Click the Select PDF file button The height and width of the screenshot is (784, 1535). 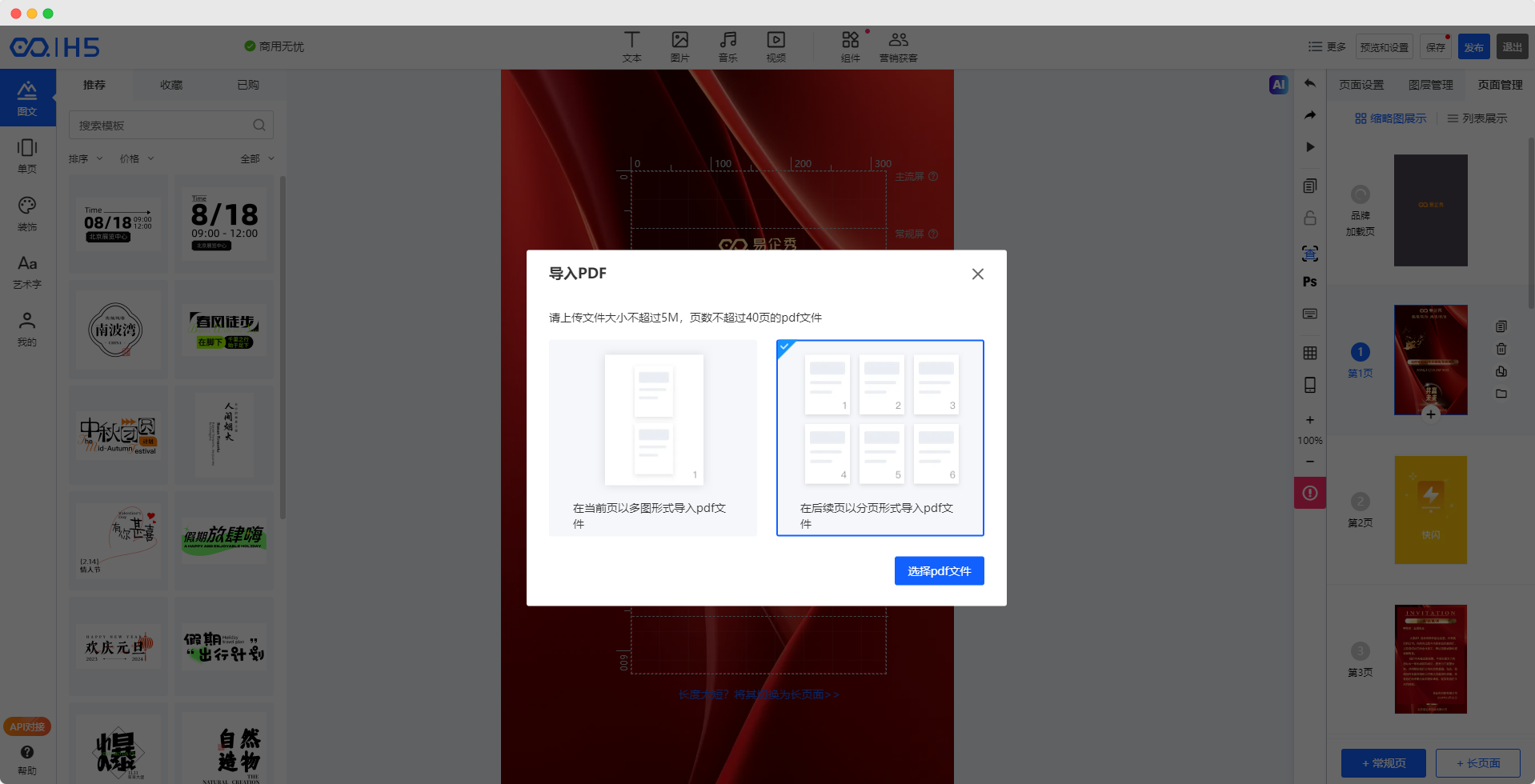click(939, 570)
